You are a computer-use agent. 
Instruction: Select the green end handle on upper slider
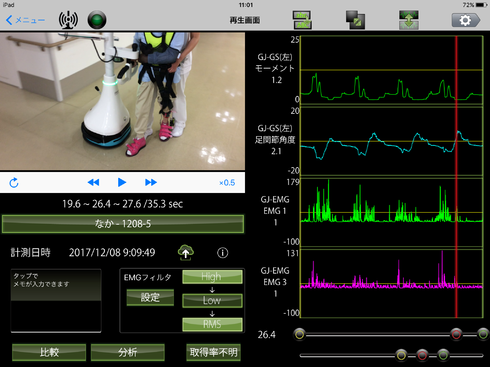(x=483, y=334)
